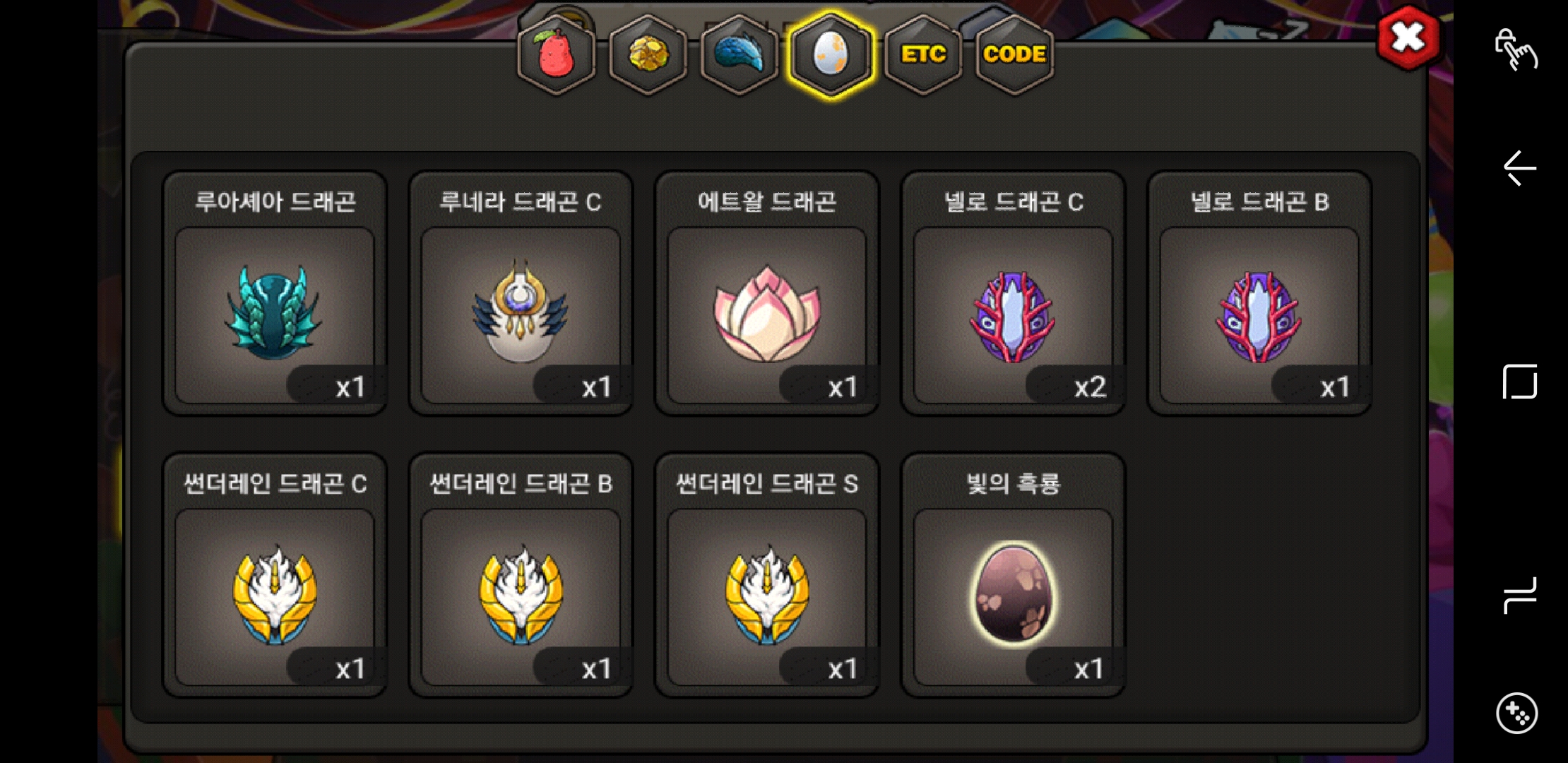Choose the 에트왈 드래곤 lotus egg
The width and height of the screenshot is (1568, 763).
point(767,293)
